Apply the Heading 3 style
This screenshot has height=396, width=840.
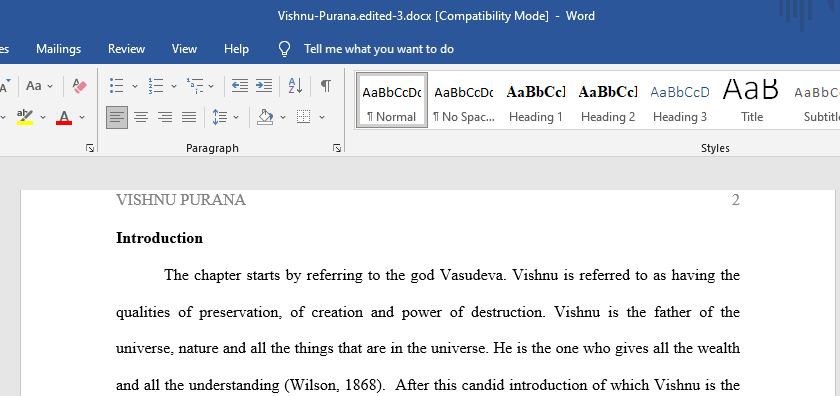pos(680,100)
